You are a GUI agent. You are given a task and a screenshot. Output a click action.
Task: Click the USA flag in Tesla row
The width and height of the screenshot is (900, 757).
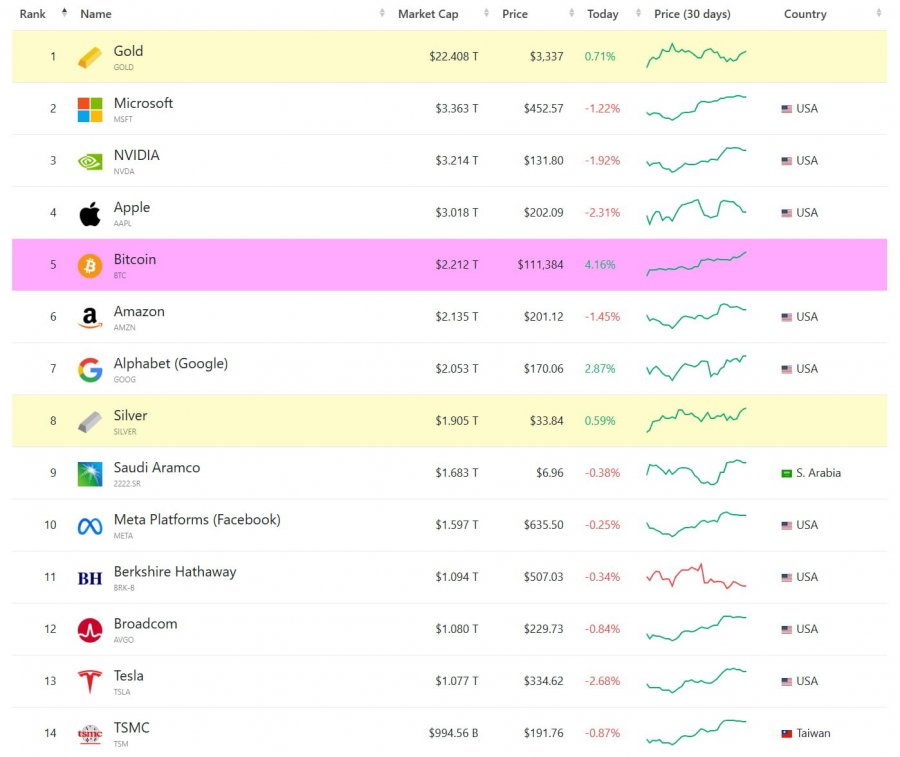pyautogui.click(x=786, y=681)
